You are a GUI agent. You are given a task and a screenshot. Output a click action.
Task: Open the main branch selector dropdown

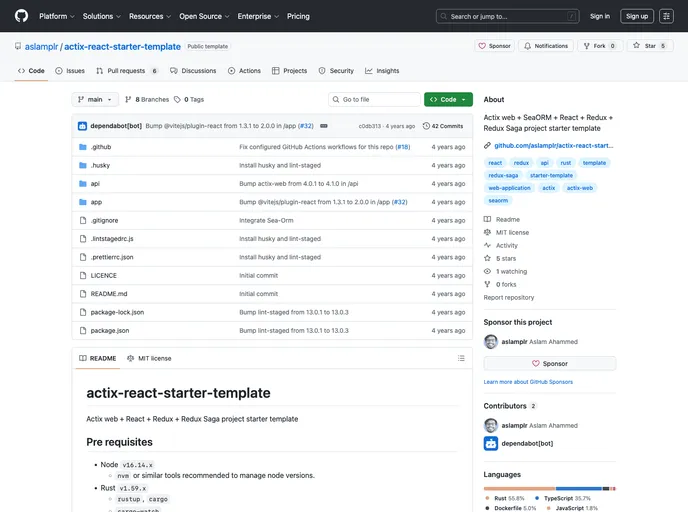[95, 100]
